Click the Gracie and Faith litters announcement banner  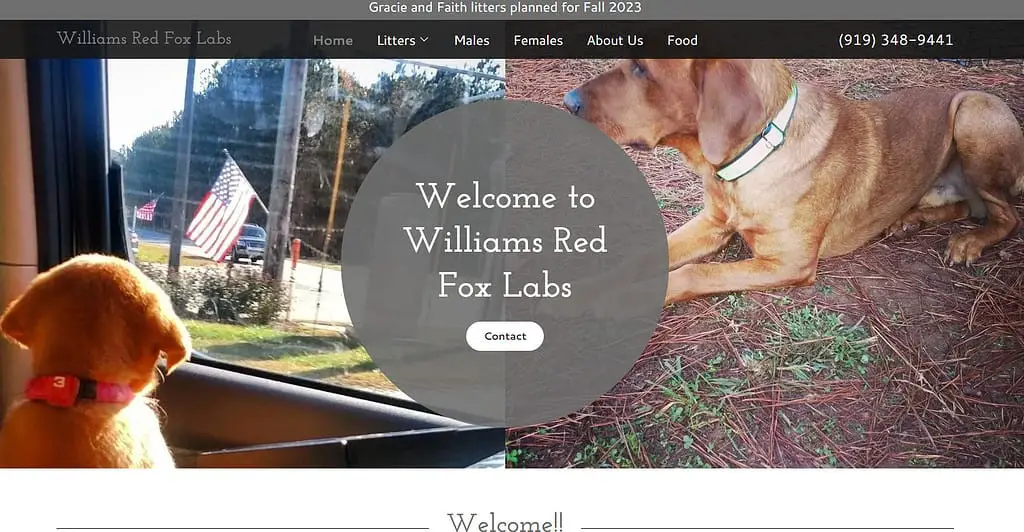[505, 8]
